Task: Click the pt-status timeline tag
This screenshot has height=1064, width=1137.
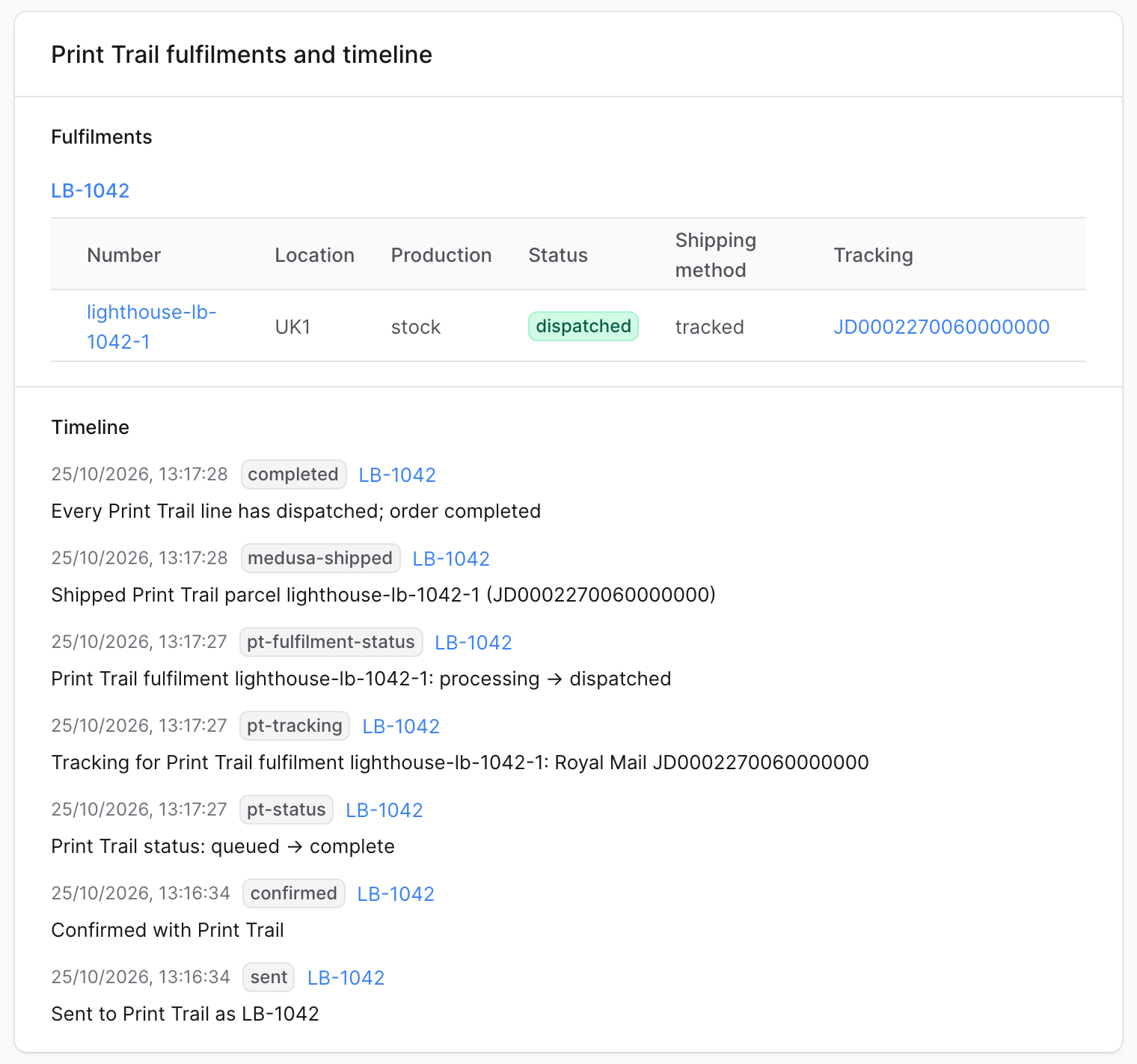Action: (x=286, y=810)
